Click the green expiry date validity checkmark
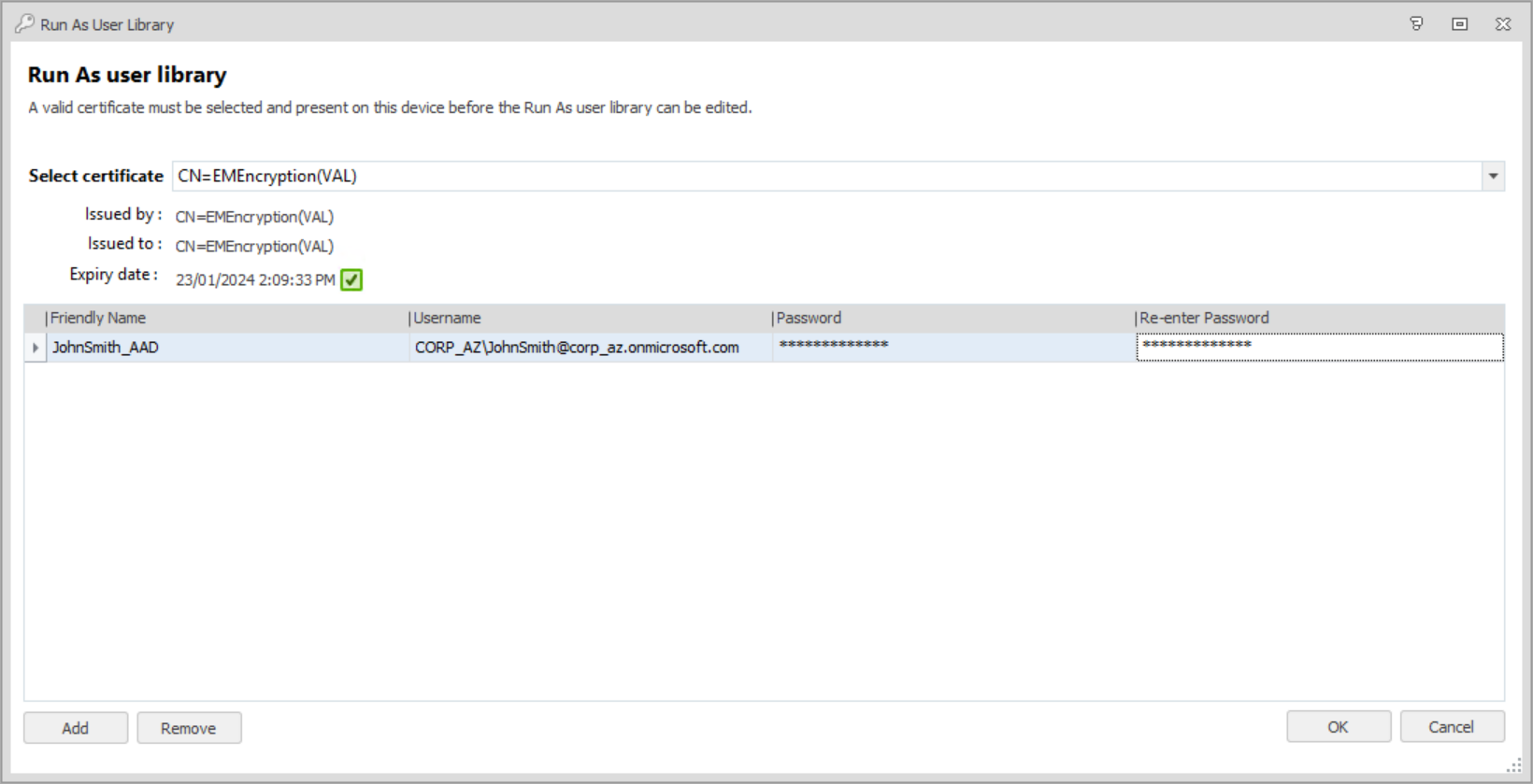Screen dimensions: 1533x784 351,279
